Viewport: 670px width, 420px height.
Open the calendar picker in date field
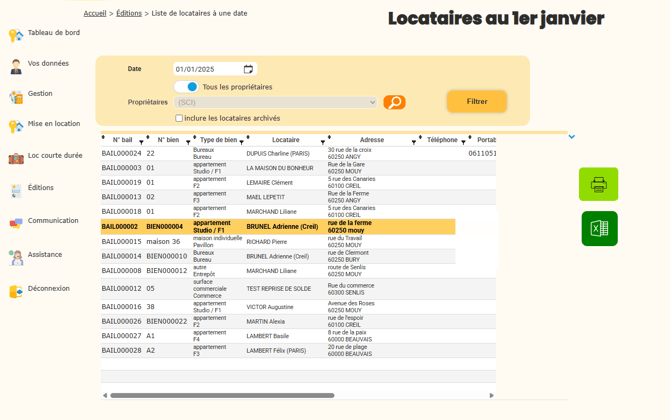[248, 69]
